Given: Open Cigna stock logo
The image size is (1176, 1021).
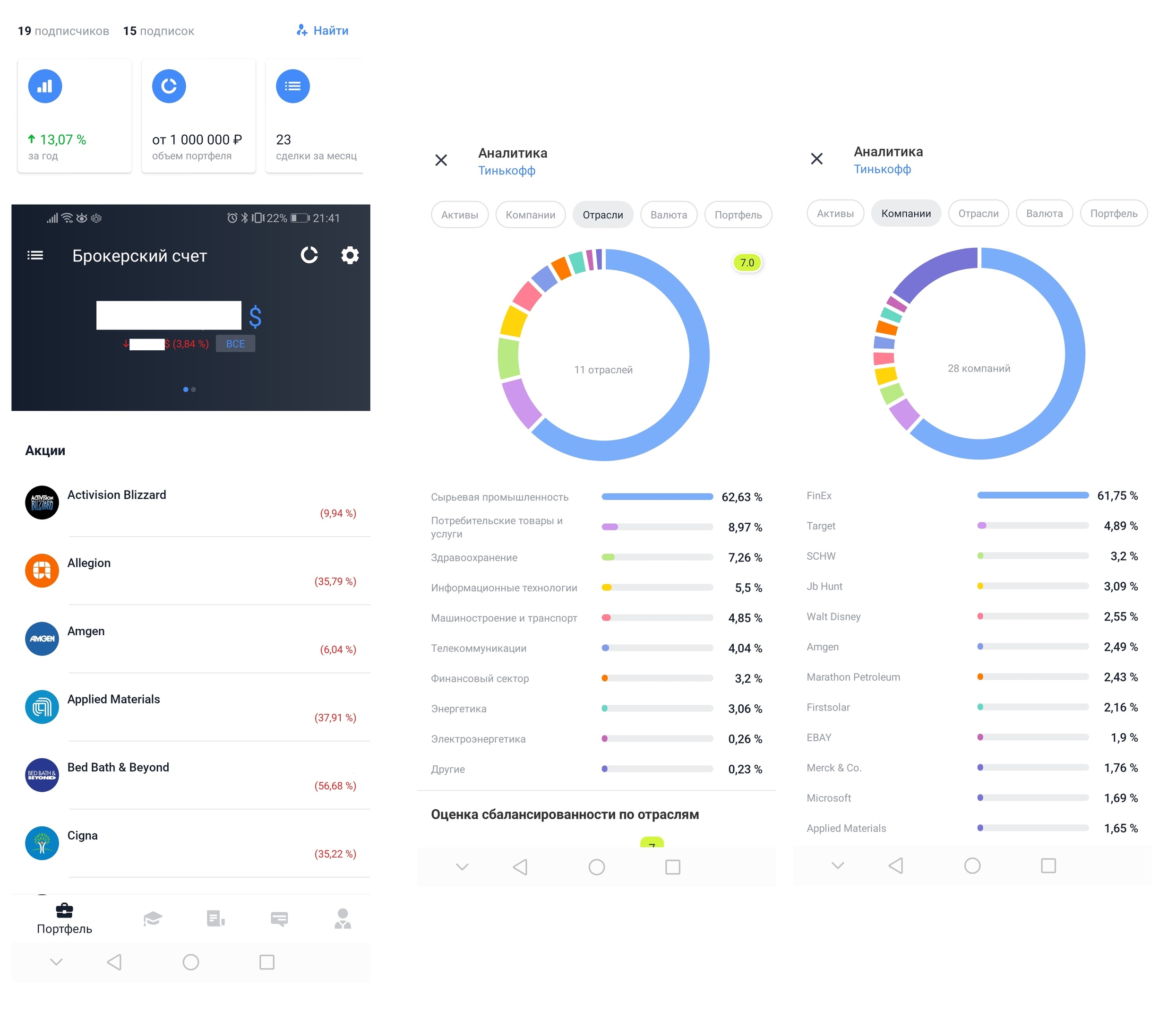Looking at the screenshot, I should (x=42, y=843).
